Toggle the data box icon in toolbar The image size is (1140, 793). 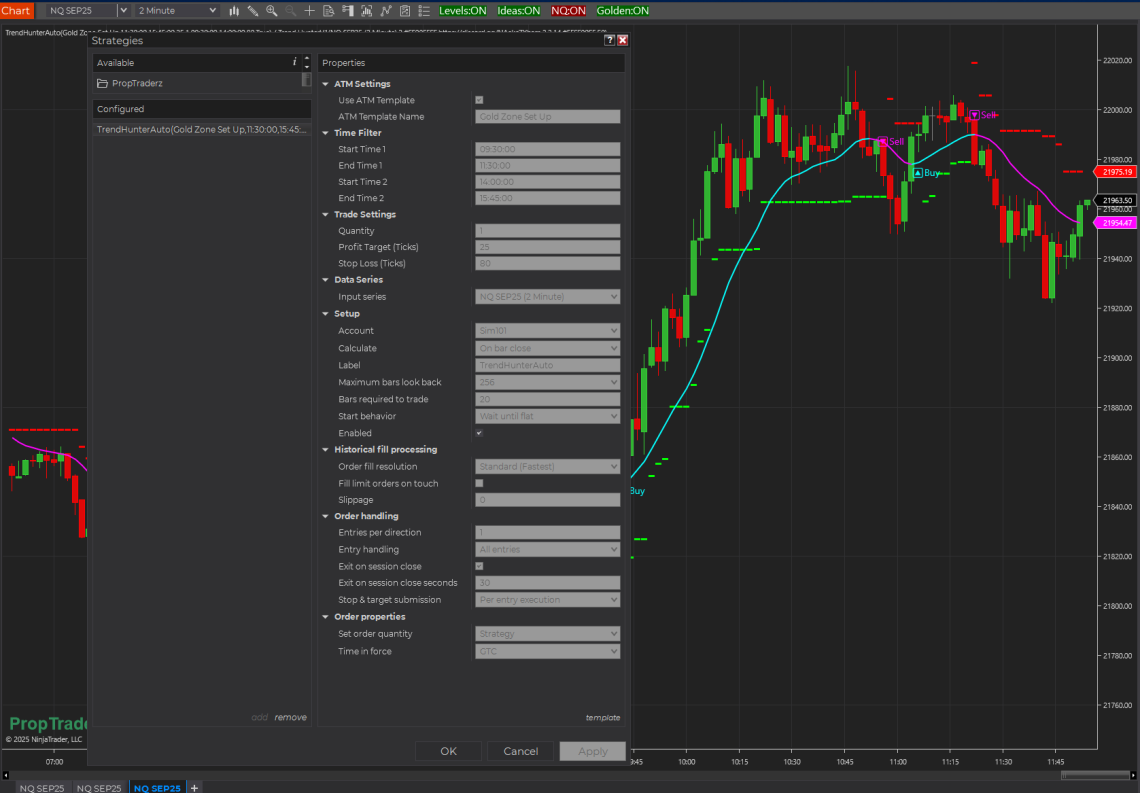click(x=329, y=11)
